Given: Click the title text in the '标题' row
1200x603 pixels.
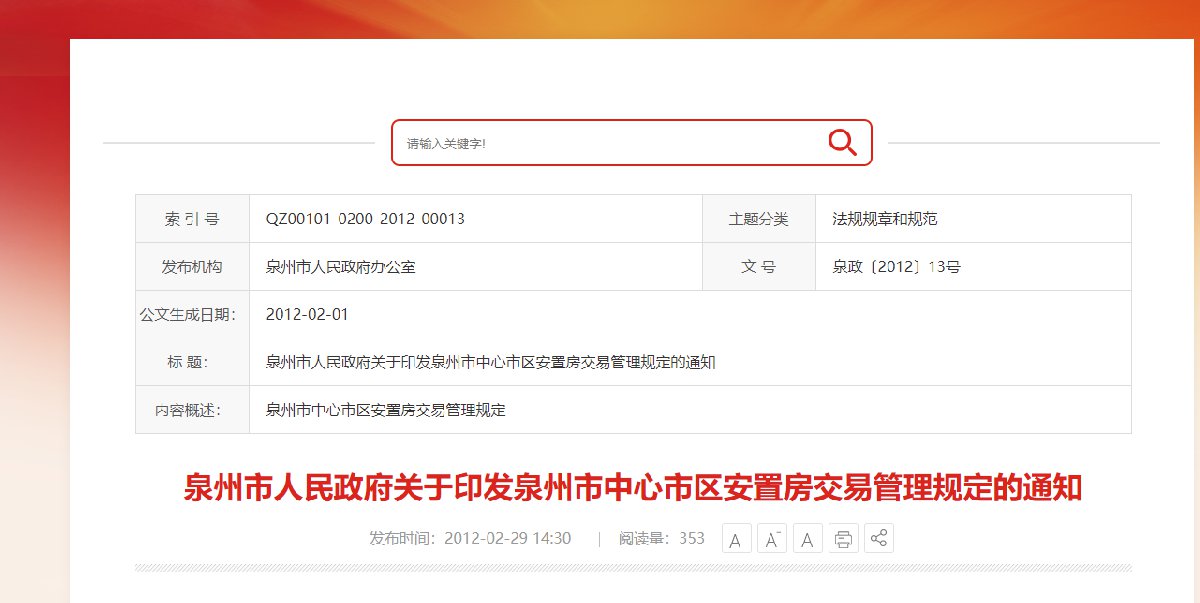Looking at the screenshot, I should click(x=490, y=362).
